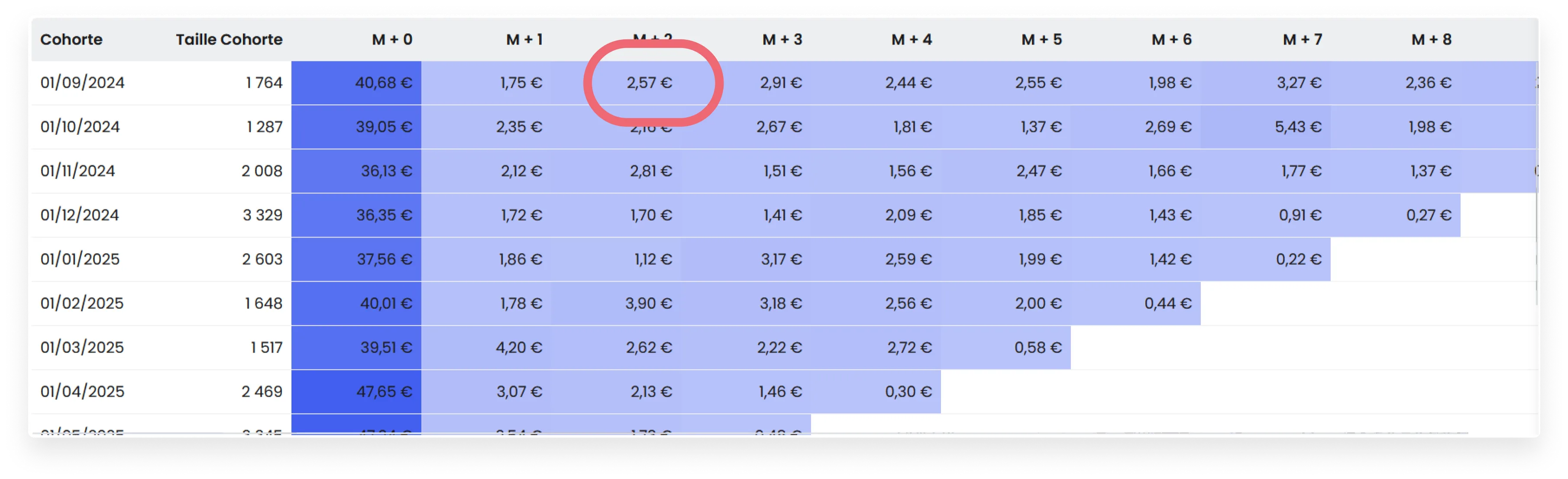Viewport: 1568px width, 479px height.
Task: Click the 2,72 € cell
Action: click(x=876, y=348)
